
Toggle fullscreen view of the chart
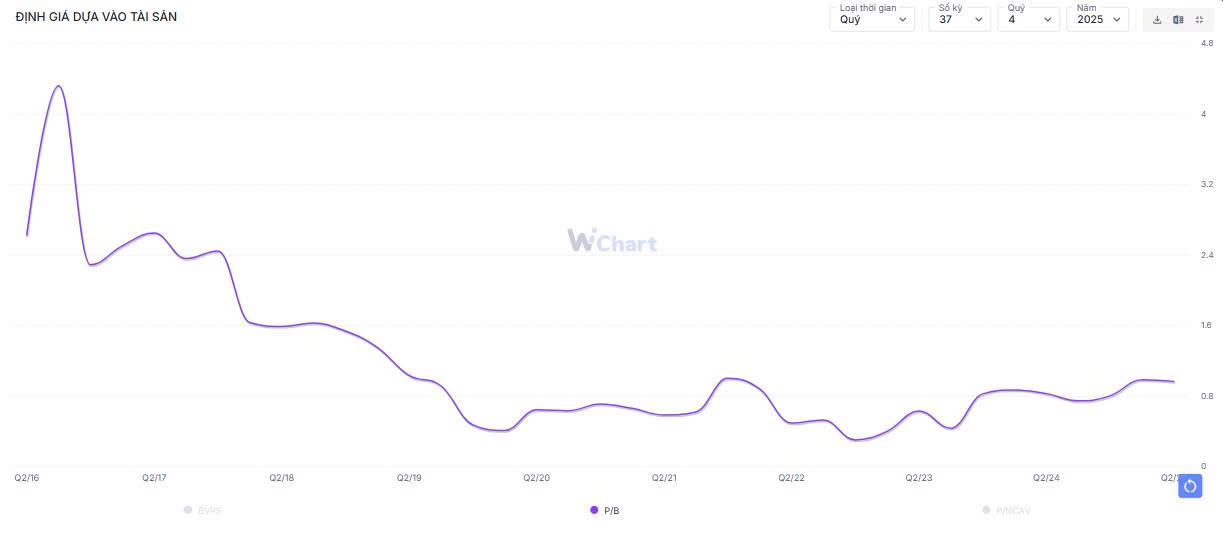pyautogui.click(x=1199, y=20)
